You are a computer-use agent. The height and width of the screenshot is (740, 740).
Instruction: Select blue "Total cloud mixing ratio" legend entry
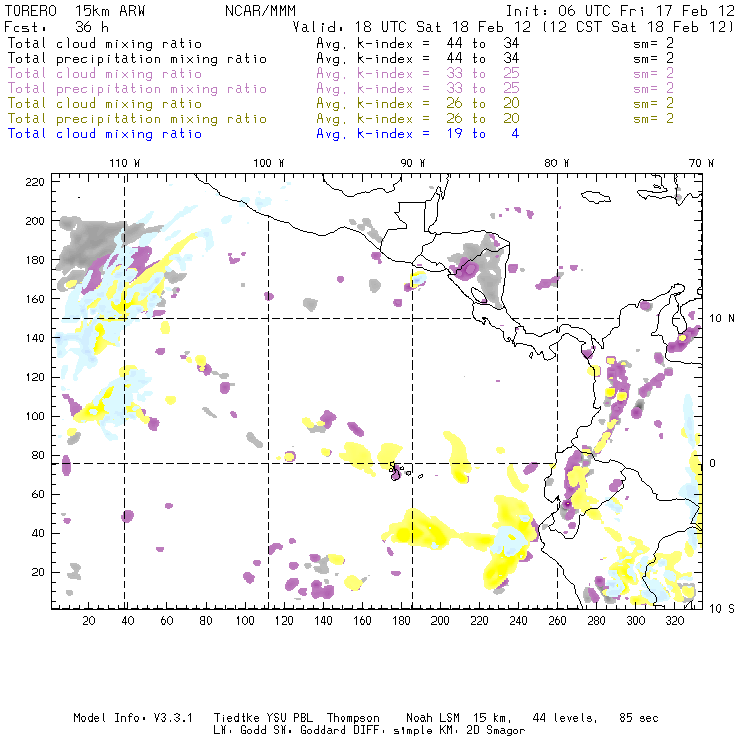104,134
